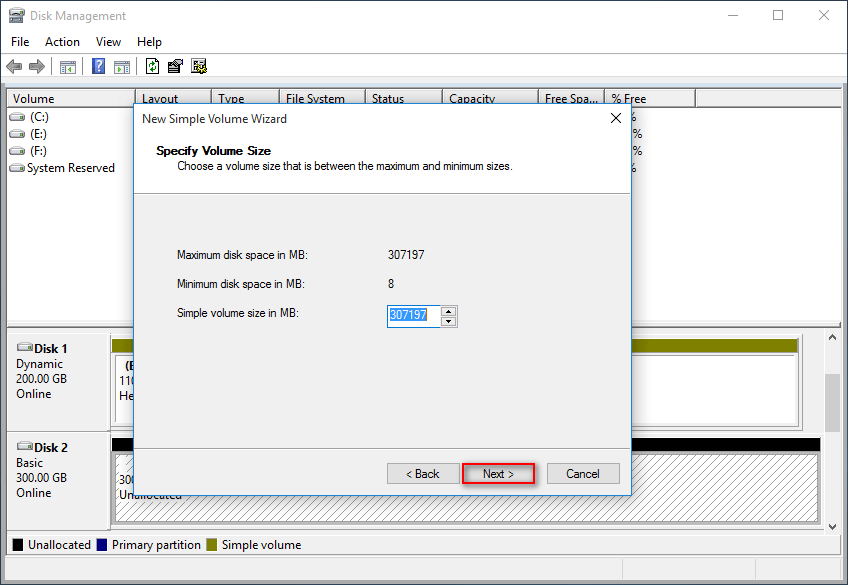Image resolution: width=848 pixels, height=585 pixels.
Task: Click the simple volume size input field
Action: tap(413, 315)
